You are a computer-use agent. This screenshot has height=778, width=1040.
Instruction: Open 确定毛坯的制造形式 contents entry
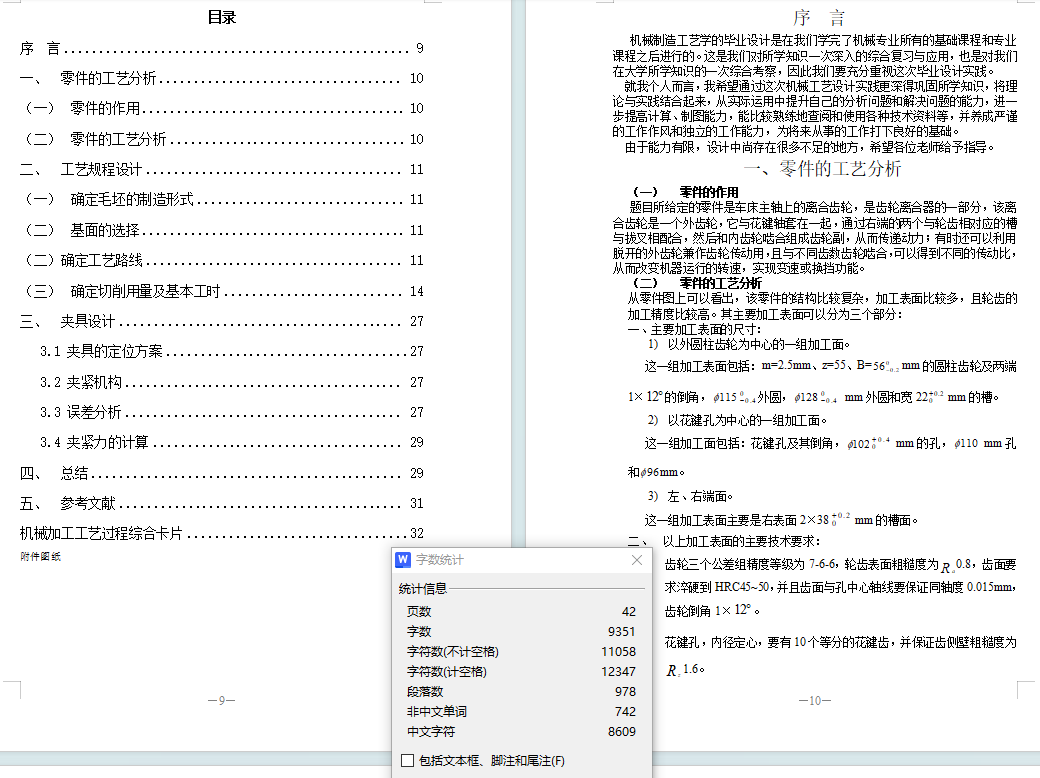pyautogui.click(x=222, y=199)
